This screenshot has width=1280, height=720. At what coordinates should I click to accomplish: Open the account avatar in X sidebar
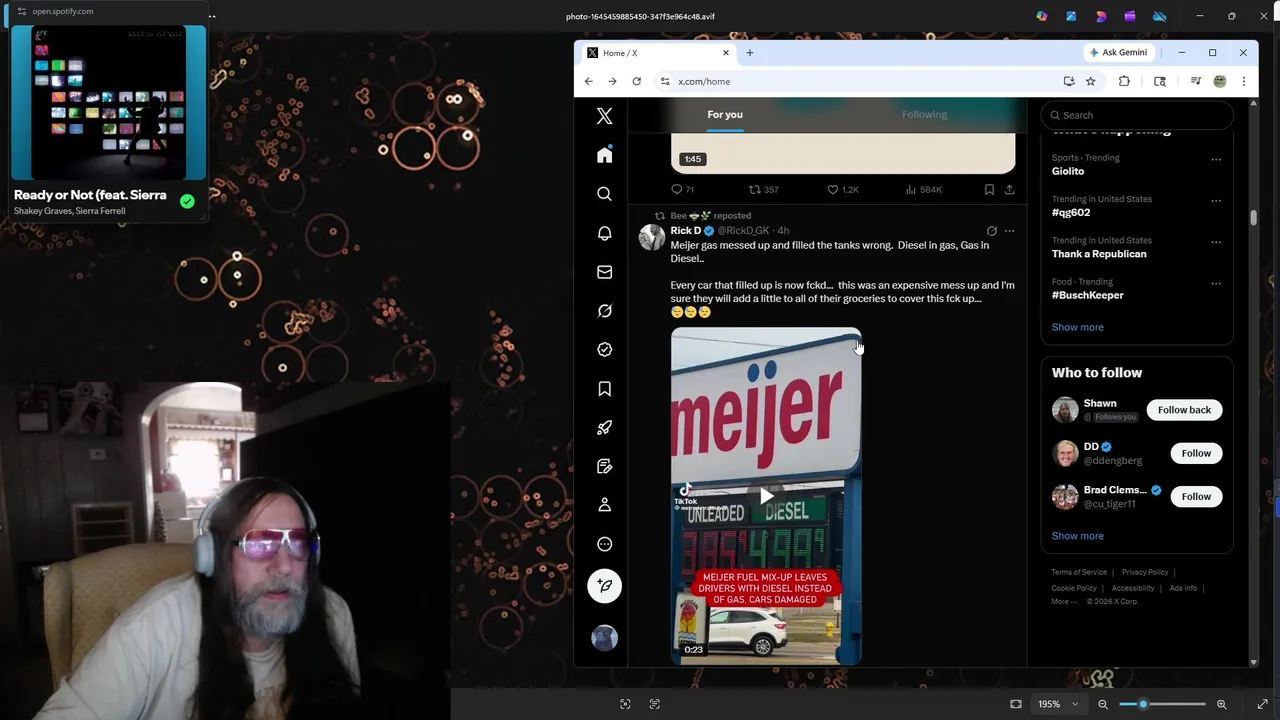pyautogui.click(x=604, y=638)
